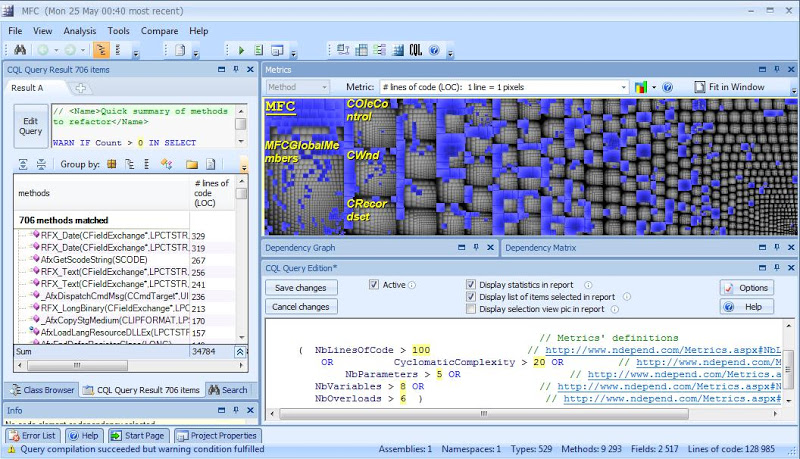Switch to the Class Browser tab
This screenshot has height=459, width=800.
[x=42, y=390]
